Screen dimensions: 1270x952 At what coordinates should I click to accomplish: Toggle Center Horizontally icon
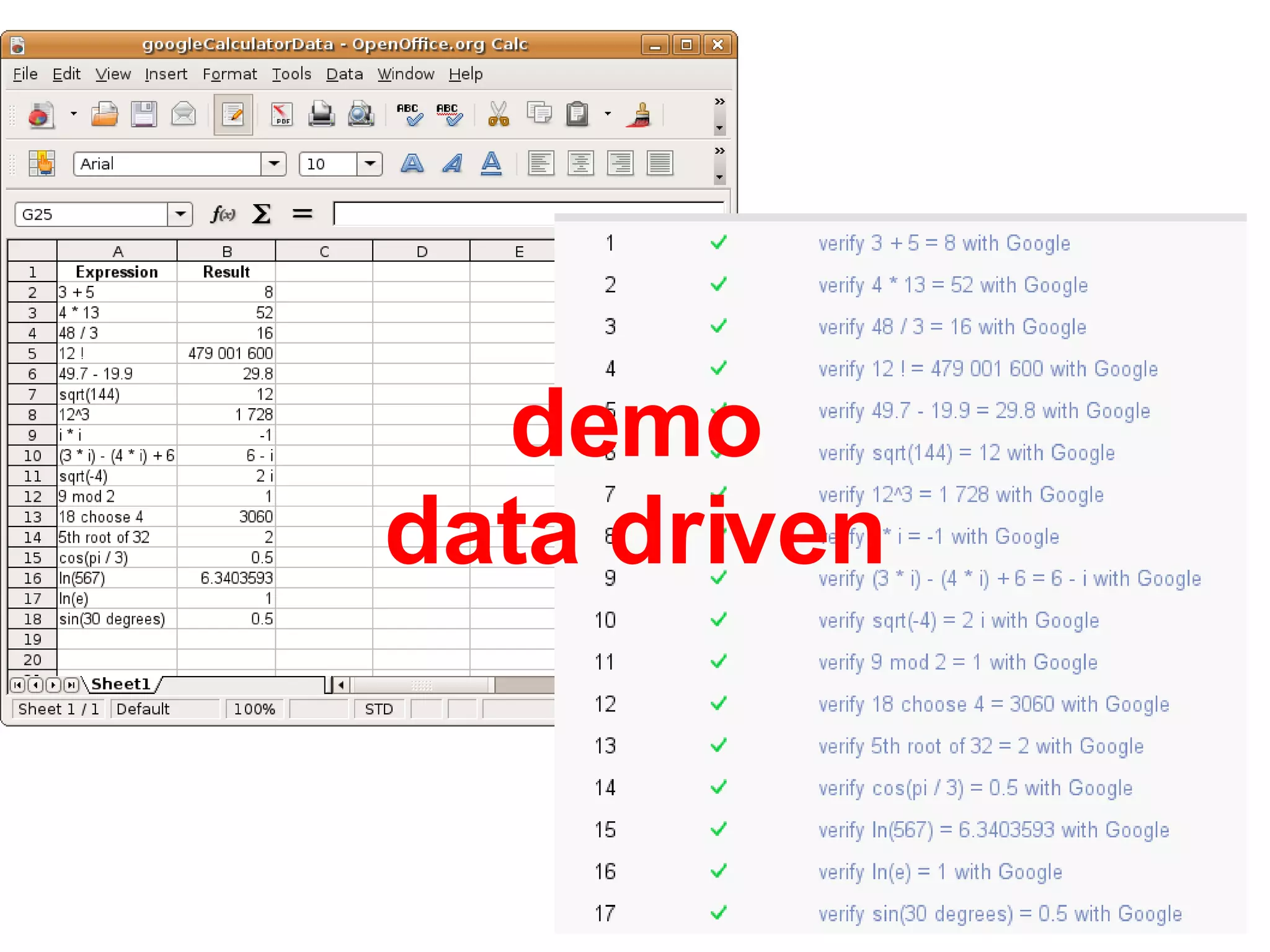(580, 164)
